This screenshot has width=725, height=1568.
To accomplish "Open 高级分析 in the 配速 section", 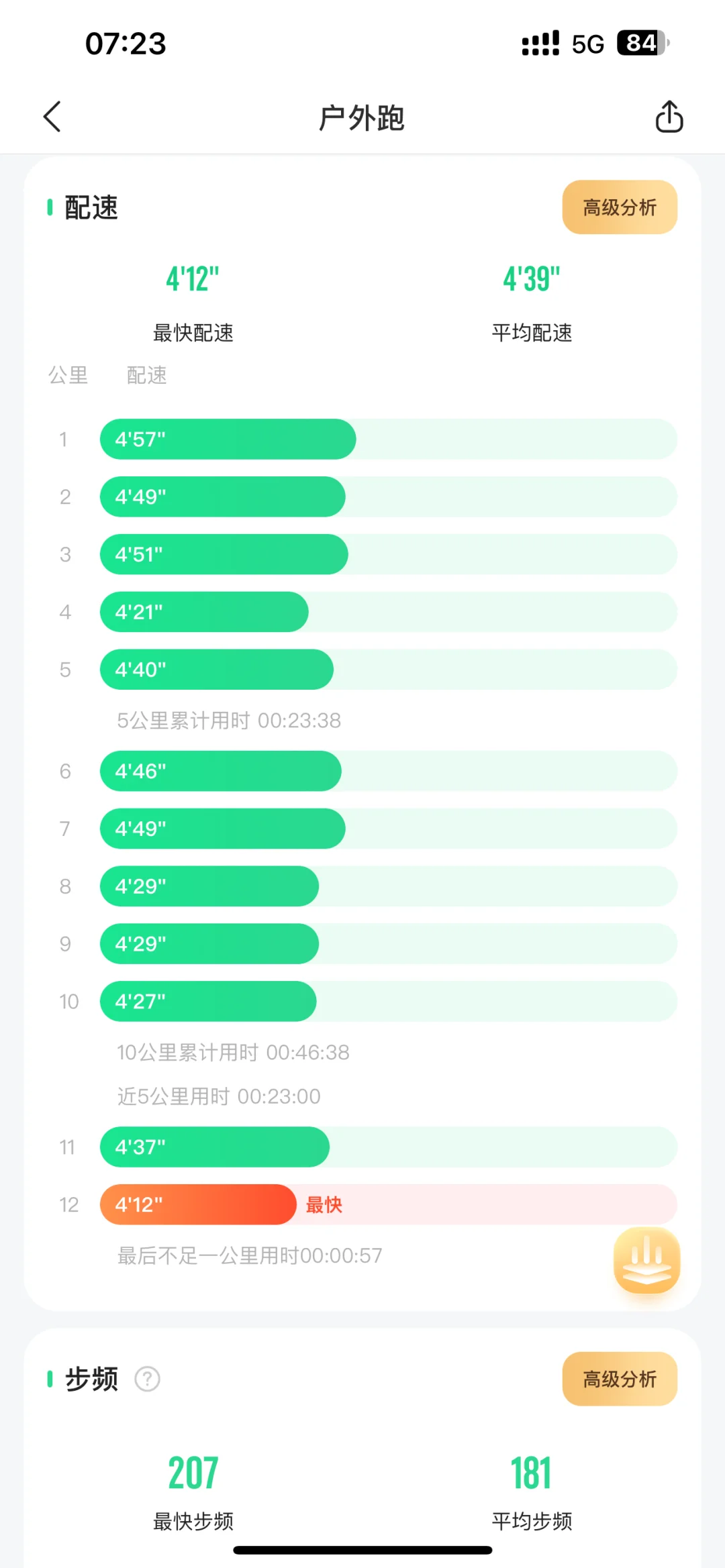I will (620, 207).
